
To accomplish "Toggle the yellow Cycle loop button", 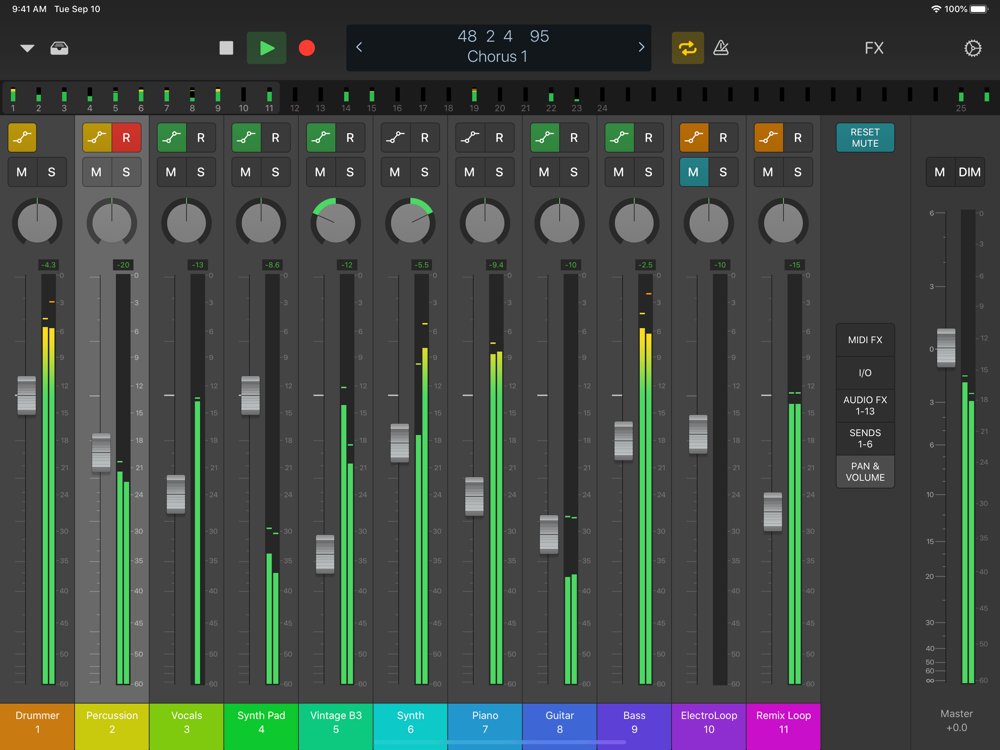I will pyautogui.click(x=687, y=48).
